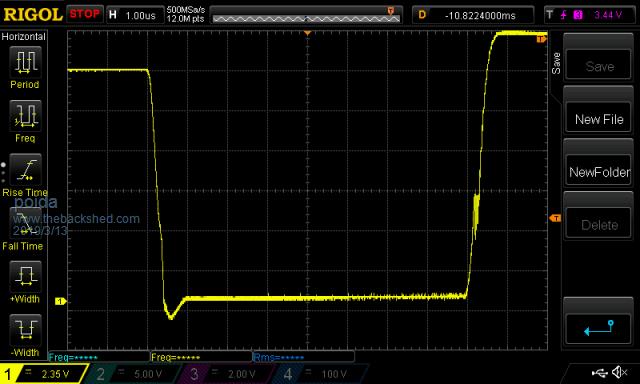
Task: Select the Save menu tab
Action: tap(556, 63)
